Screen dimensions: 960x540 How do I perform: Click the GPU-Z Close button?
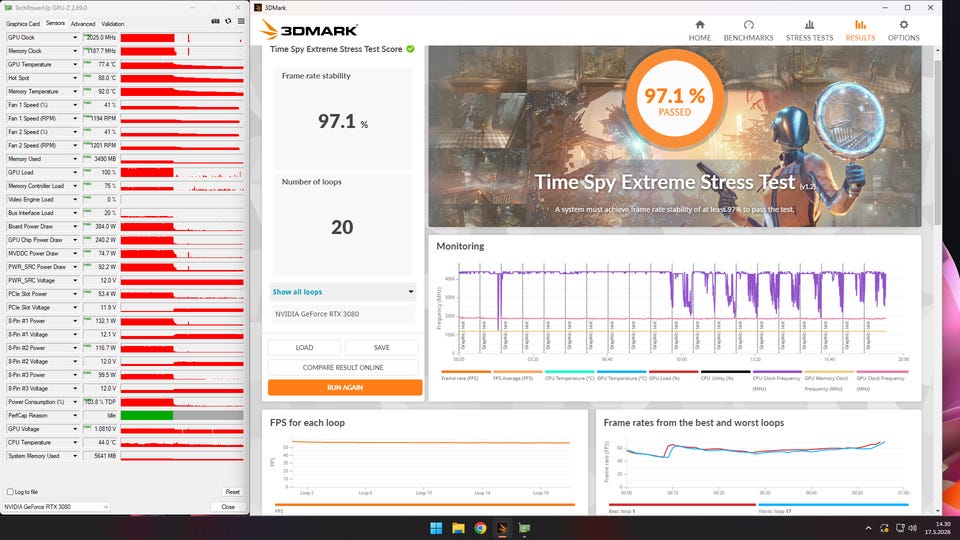coord(228,507)
